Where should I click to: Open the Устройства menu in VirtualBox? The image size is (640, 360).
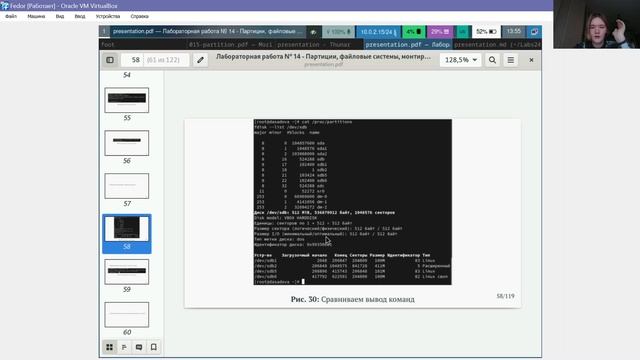click(x=108, y=16)
